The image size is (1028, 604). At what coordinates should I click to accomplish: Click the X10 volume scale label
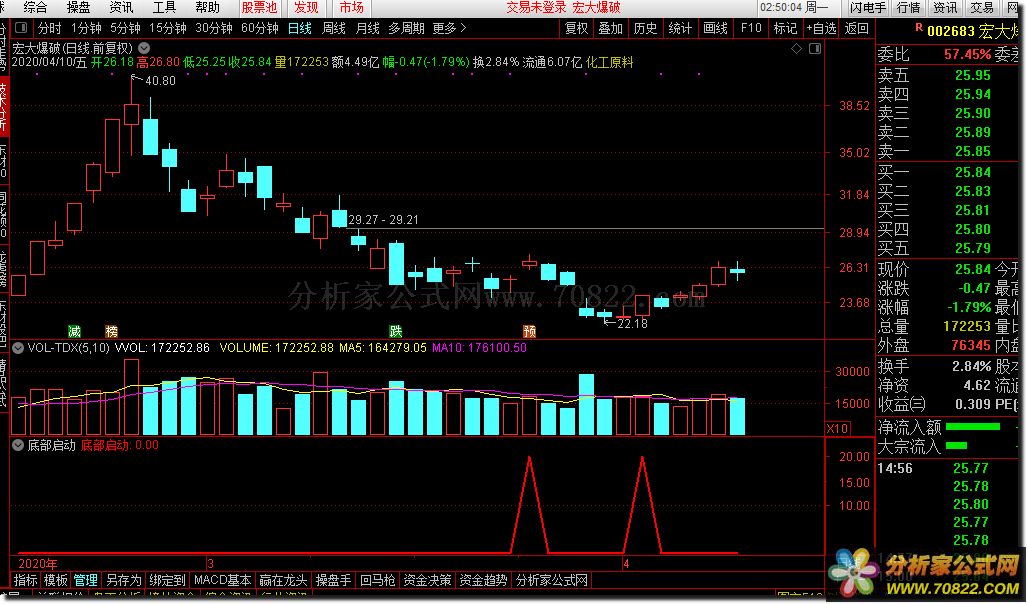click(x=837, y=428)
